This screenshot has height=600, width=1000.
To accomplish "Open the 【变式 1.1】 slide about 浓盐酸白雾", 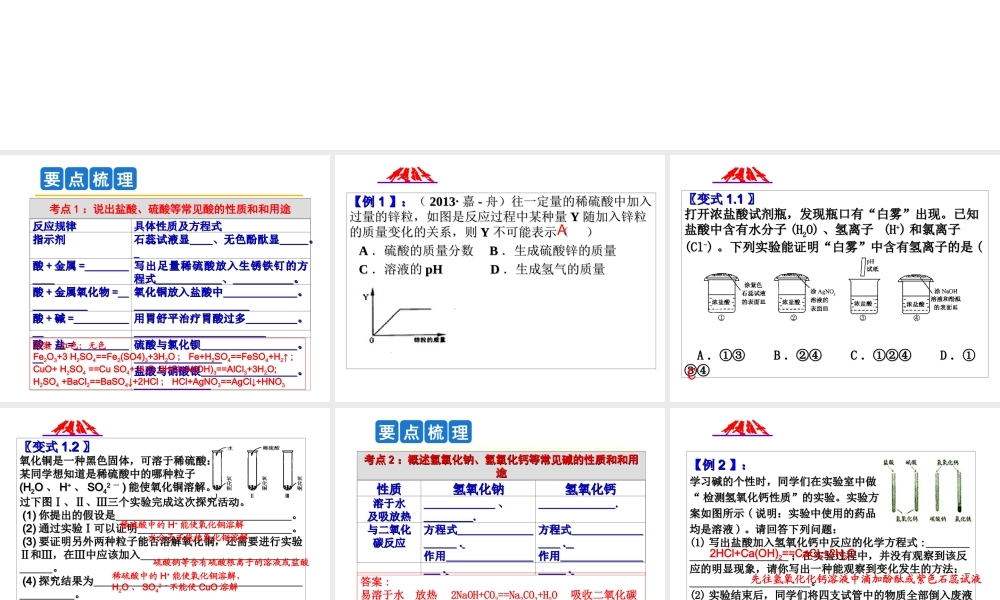I will (835, 278).
